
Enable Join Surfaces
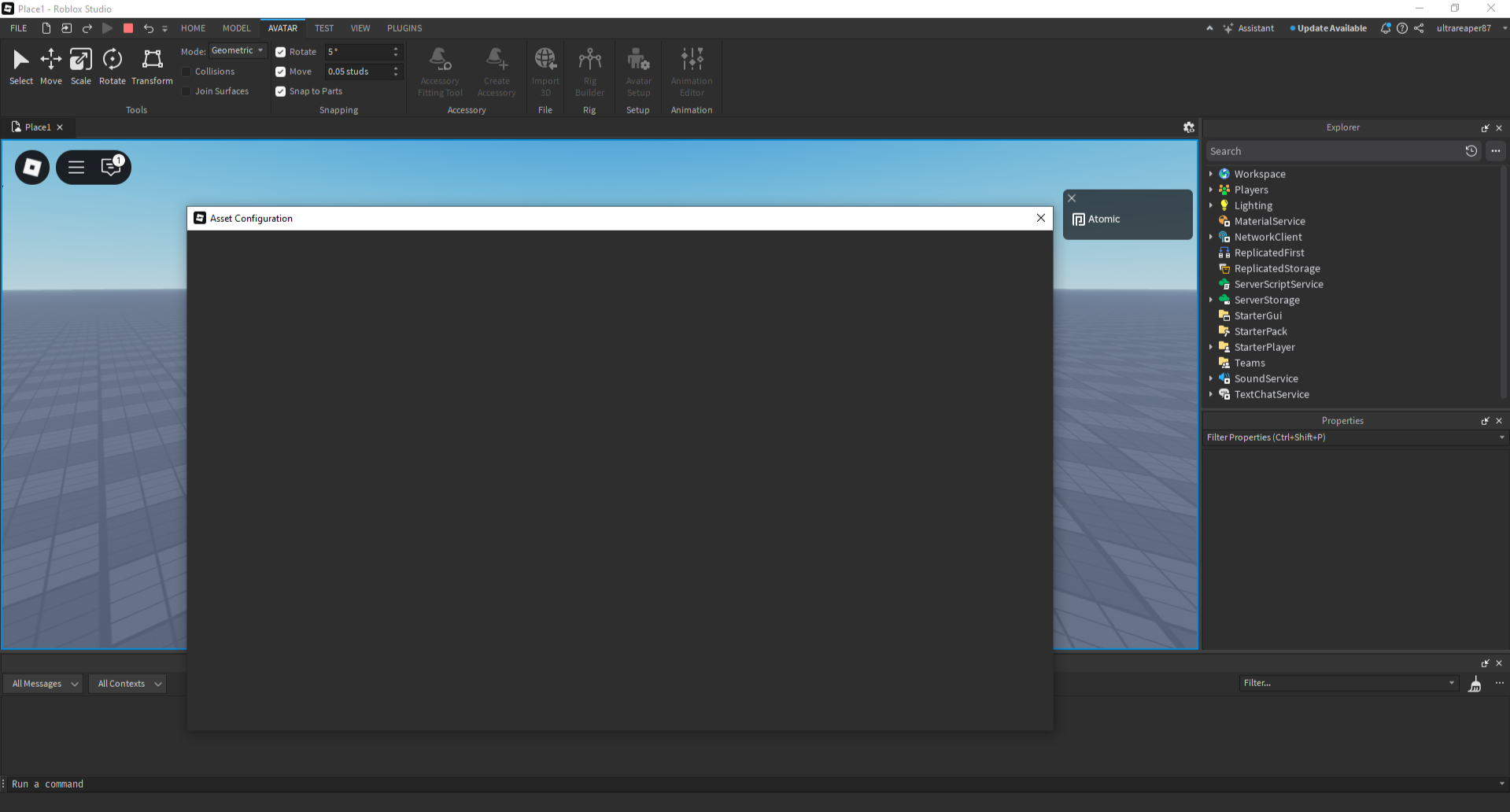coord(186,90)
